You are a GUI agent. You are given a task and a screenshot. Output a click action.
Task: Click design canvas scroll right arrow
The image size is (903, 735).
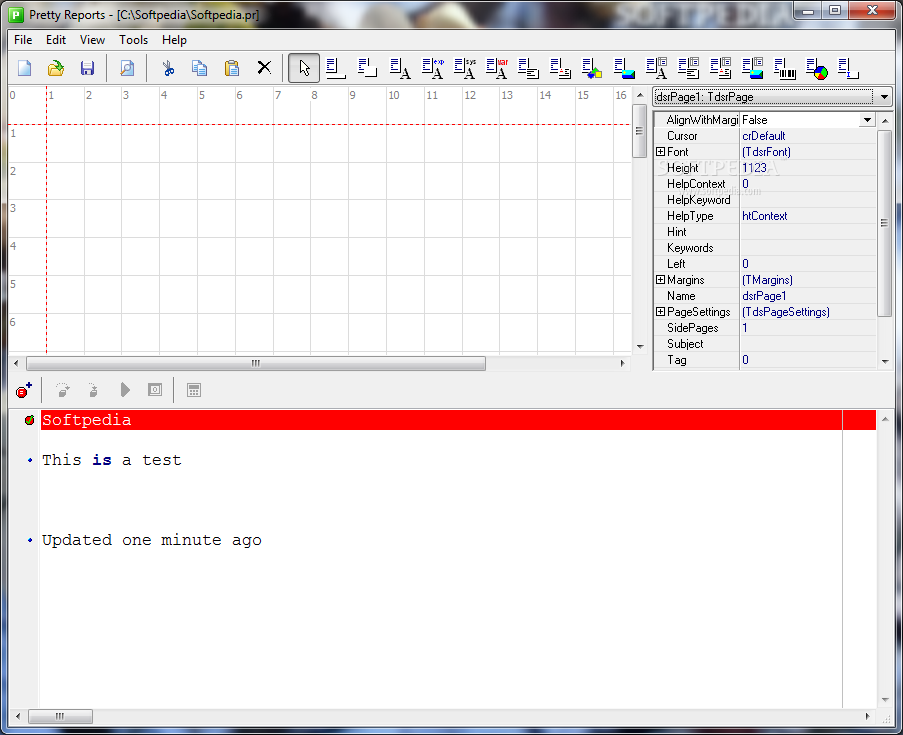point(622,363)
